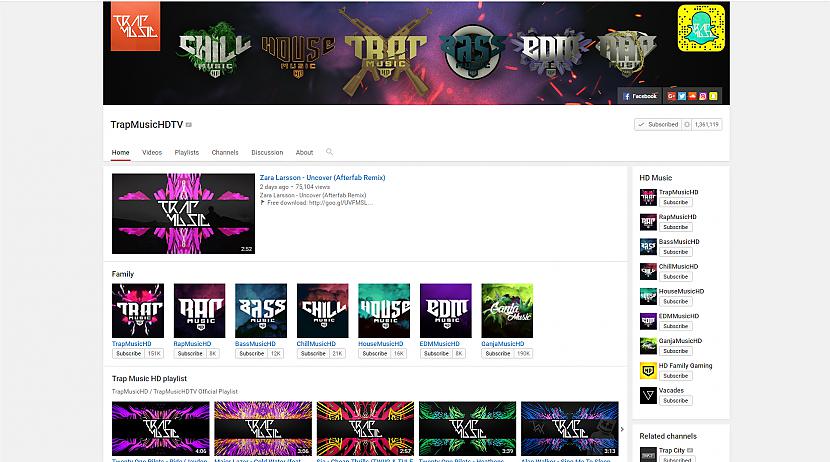This screenshot has width=830, height=462.
Task: Subscribe to BassMusicHD in Family section
Action: coord(251,354)
